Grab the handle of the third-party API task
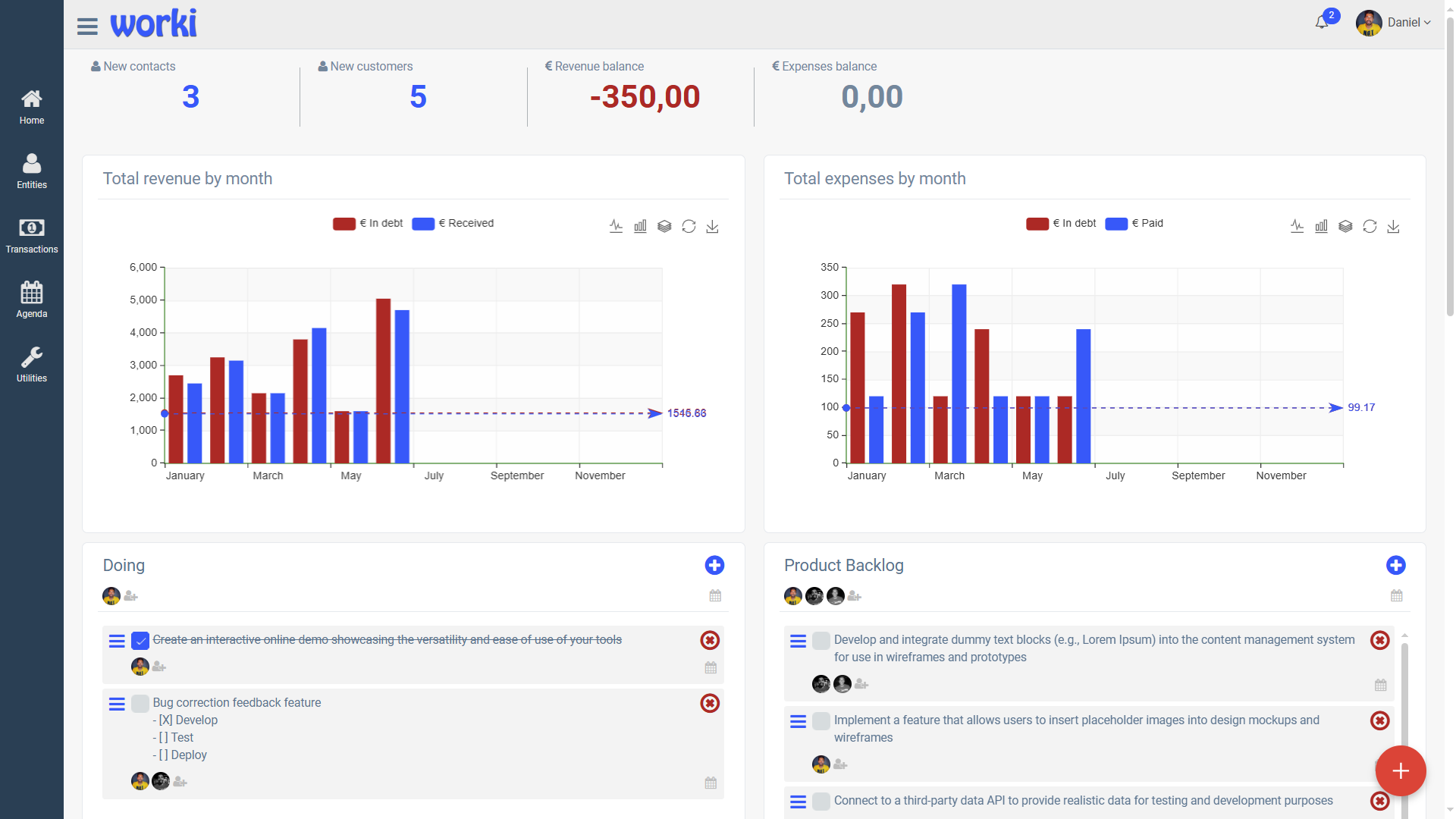Screen dimensions: 1456x819 pyautogui.click(x=799, y=802)
